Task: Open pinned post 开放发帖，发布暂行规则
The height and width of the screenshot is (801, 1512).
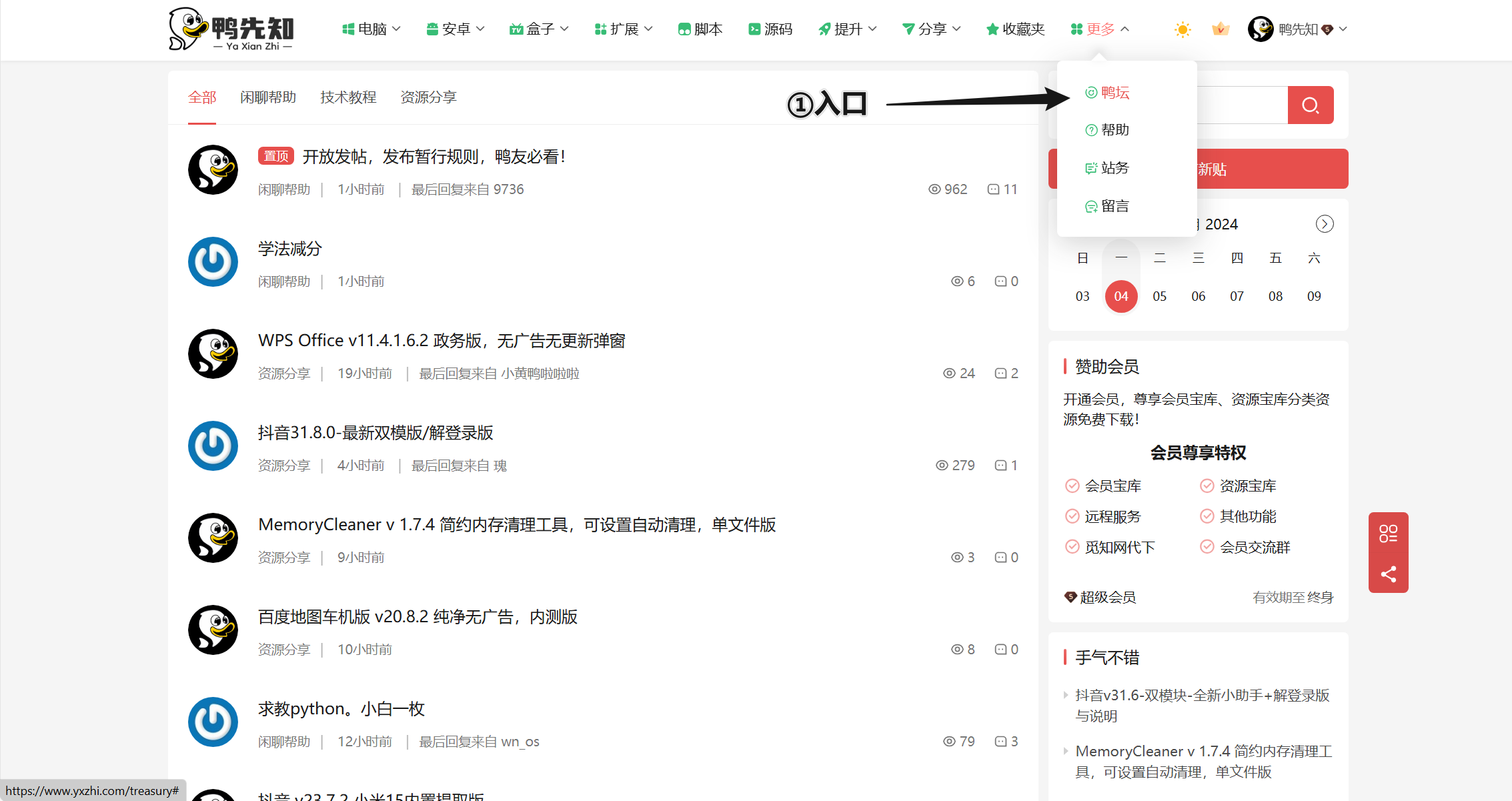Action: pos(434,157)
